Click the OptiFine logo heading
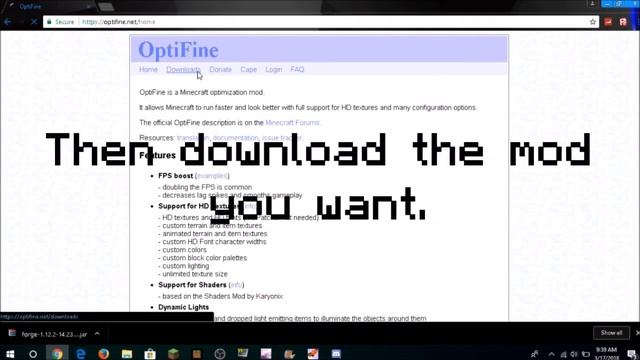 [x=178, y=50]
